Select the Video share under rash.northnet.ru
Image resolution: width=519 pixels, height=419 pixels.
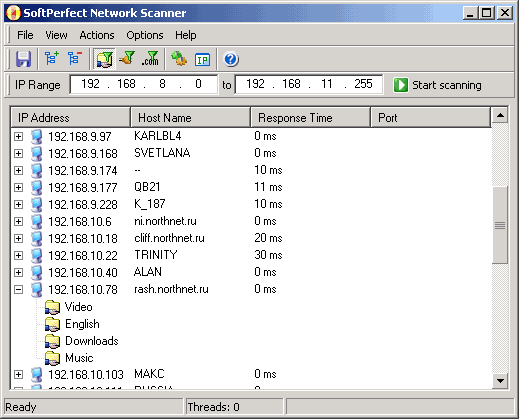pos(79,307)
